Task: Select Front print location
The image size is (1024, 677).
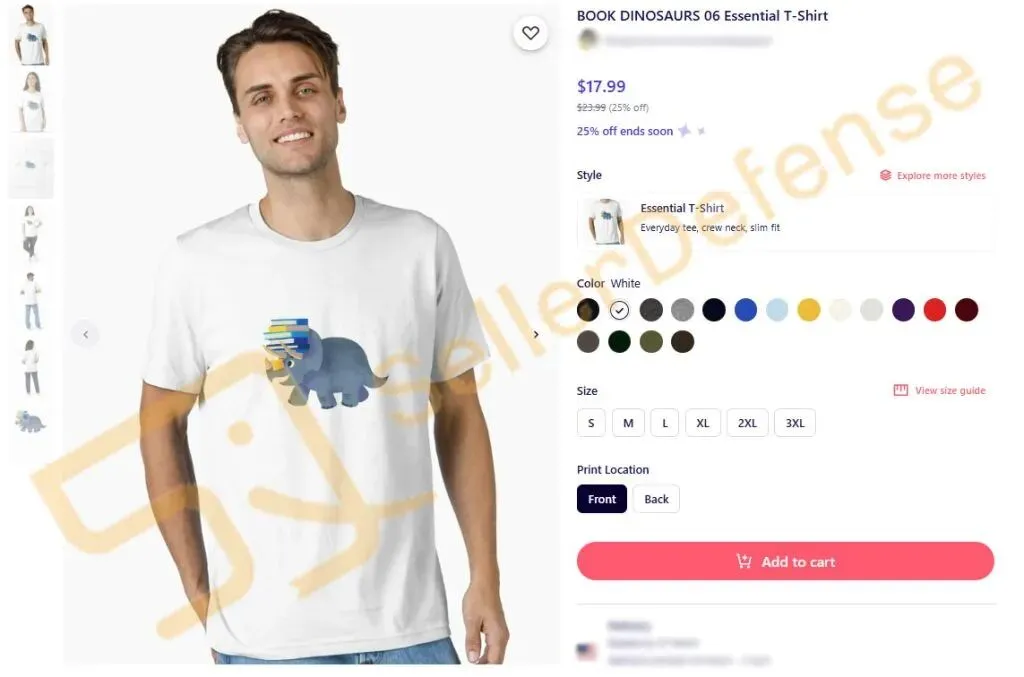Action: click(x=601, y=499)
